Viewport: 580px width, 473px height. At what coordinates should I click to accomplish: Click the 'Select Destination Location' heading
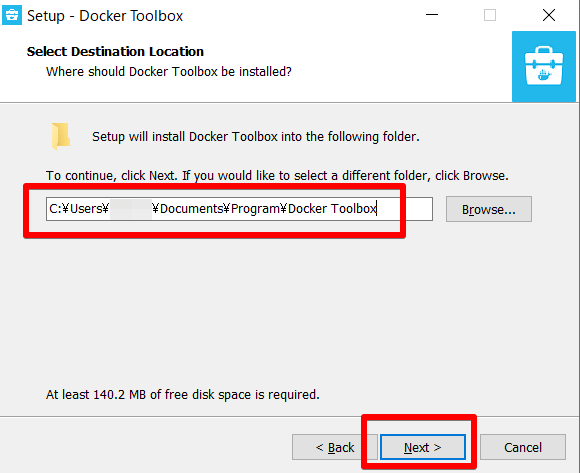click(115, 51)
